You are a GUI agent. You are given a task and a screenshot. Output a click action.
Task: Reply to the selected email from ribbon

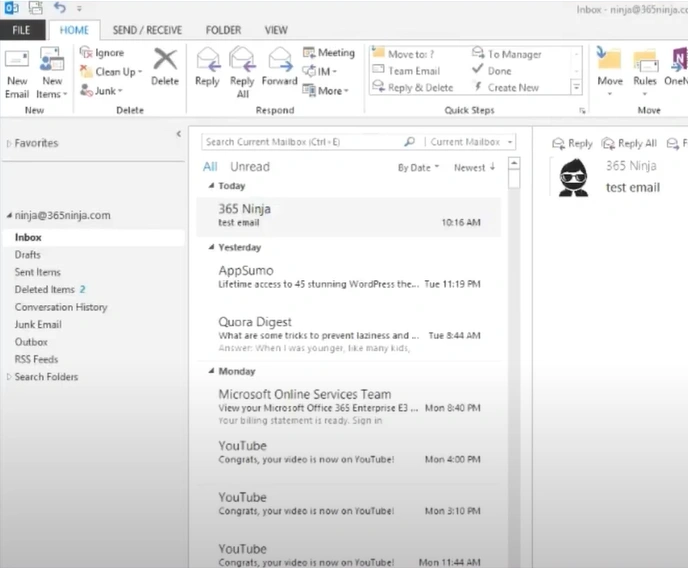click(x=207, y=67)
